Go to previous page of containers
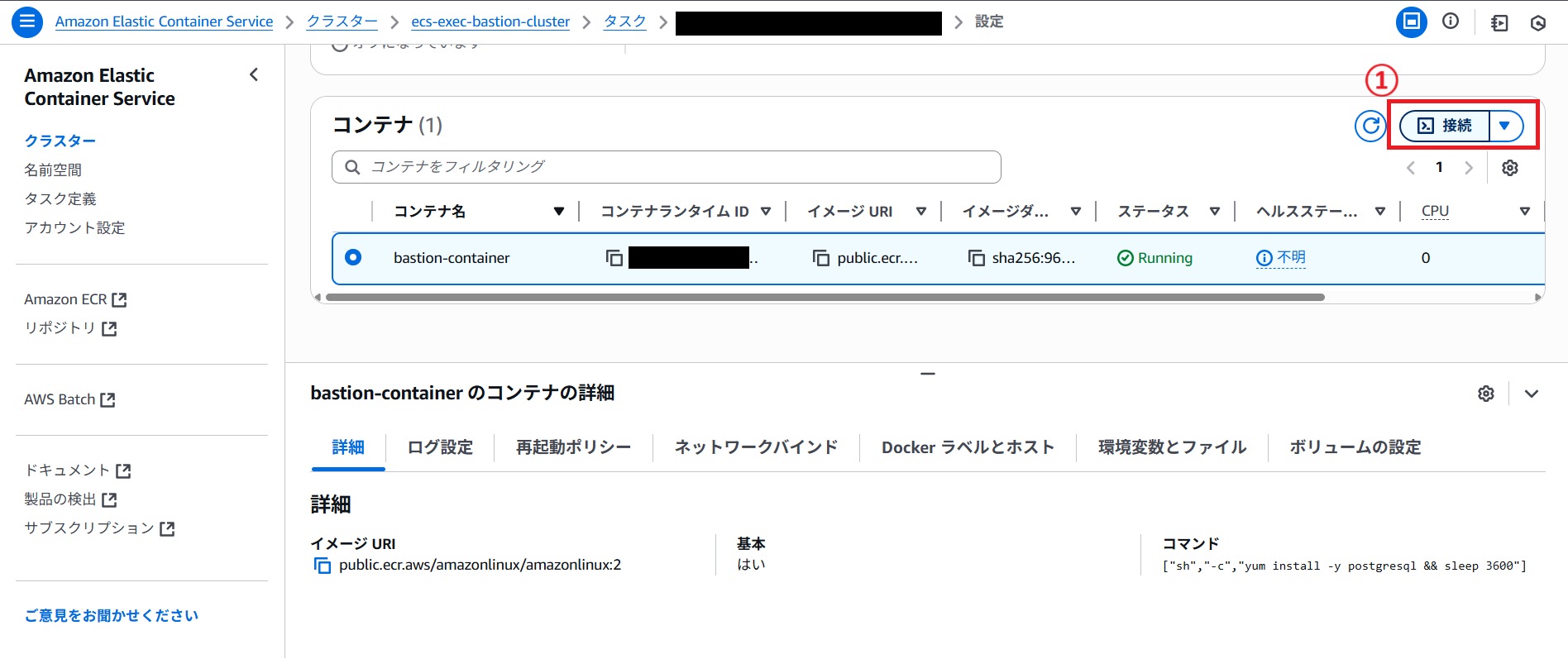The image size is (1568, 659). click(1411, 168)
